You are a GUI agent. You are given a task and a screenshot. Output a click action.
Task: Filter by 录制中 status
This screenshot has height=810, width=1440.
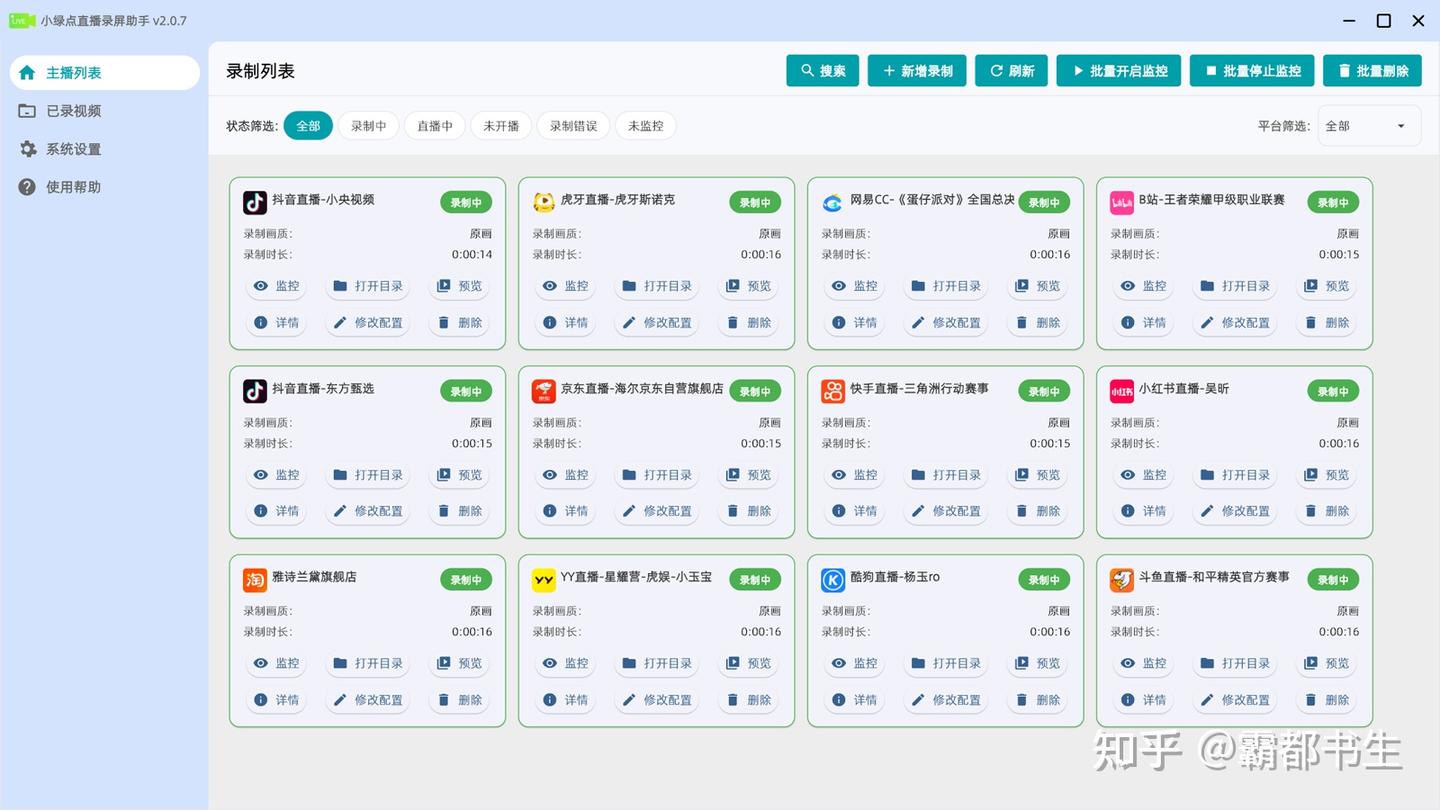[369, 126]
